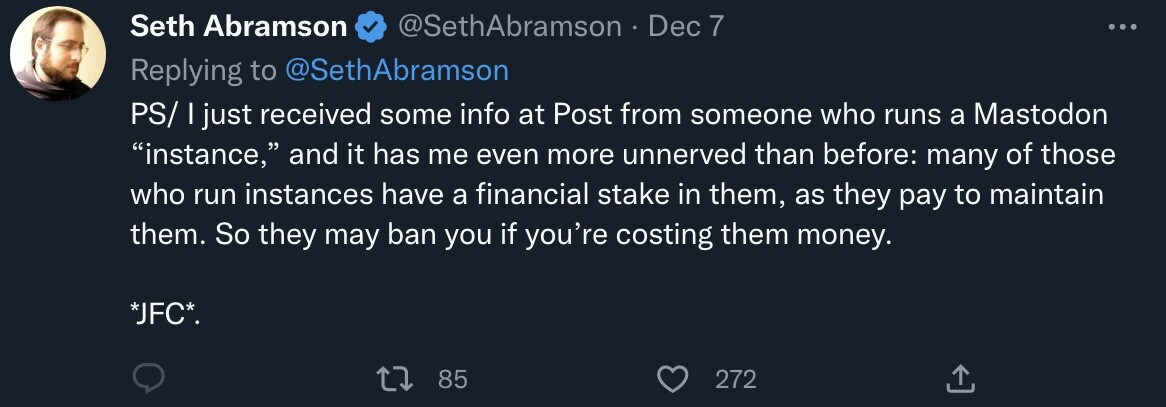Share the tweet using the upload arrow icon
This screenshot has width=1166, height=407.
pyautogui.click(x=959, y=378)
